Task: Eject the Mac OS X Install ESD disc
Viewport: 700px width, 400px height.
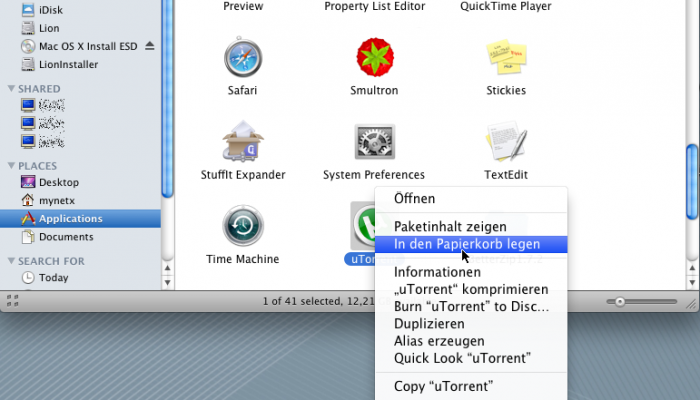Action: point(150,46)
